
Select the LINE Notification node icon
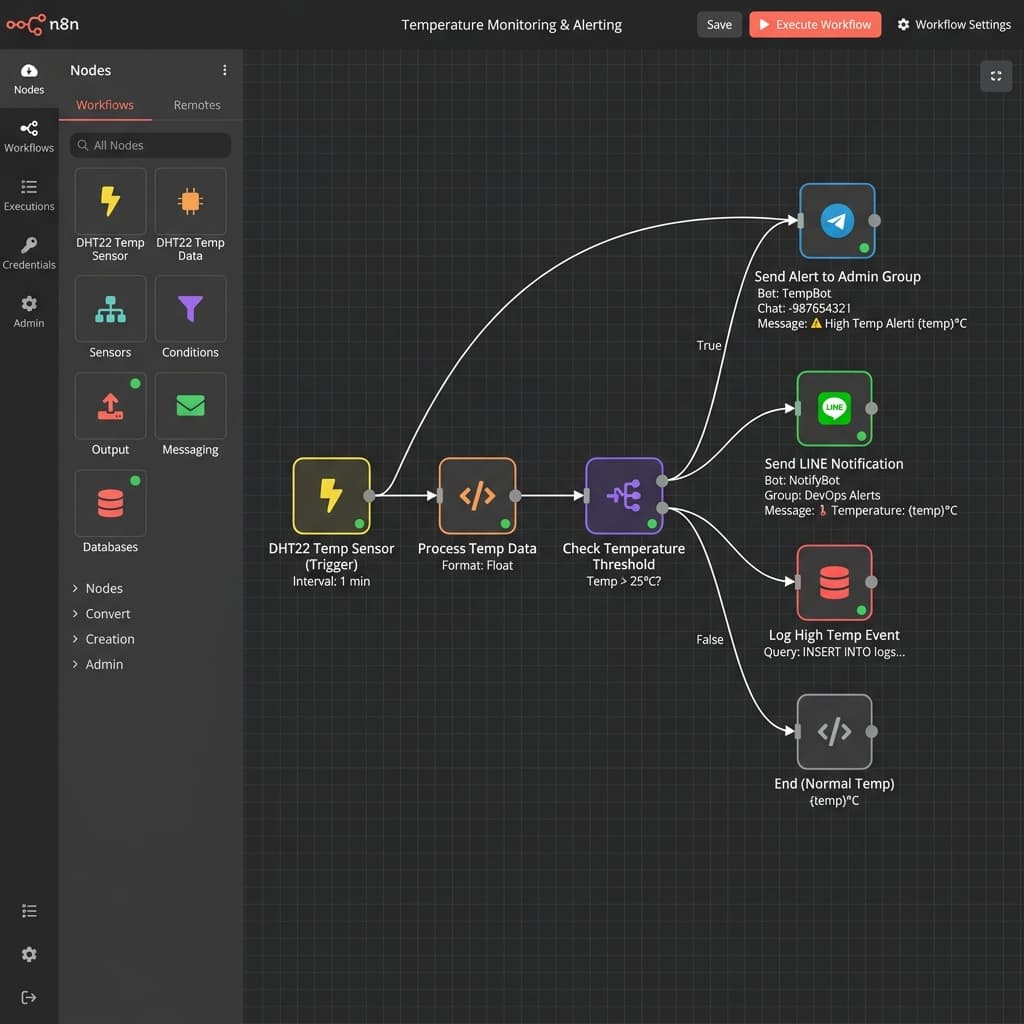point(834,408)
